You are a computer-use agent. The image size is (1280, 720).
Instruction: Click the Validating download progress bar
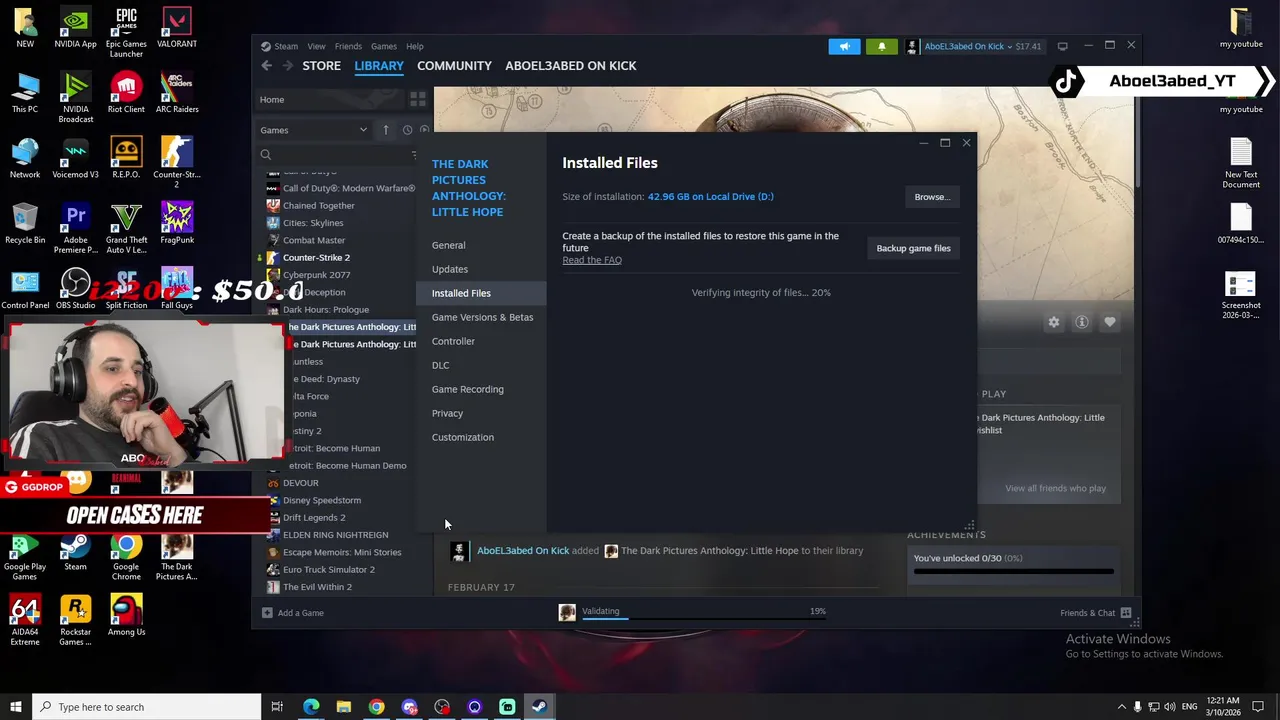[x=704, y=619]
